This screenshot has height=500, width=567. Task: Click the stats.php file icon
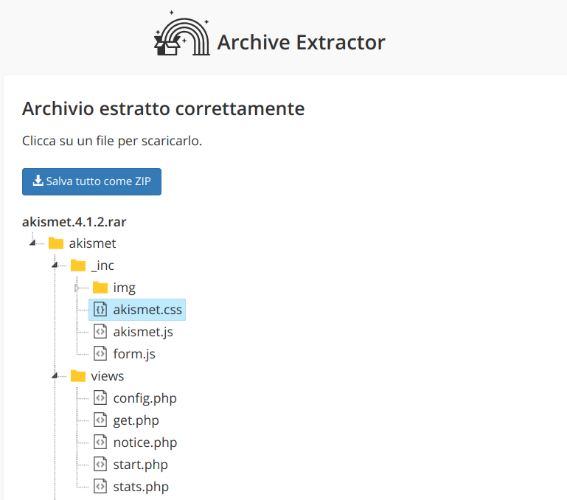(100, 487)
